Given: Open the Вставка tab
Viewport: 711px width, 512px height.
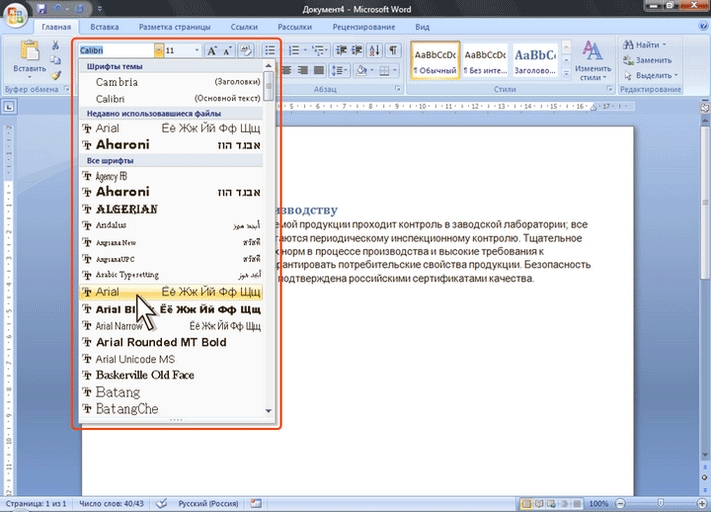Looking at the screenshot, I should coord(104,27).
